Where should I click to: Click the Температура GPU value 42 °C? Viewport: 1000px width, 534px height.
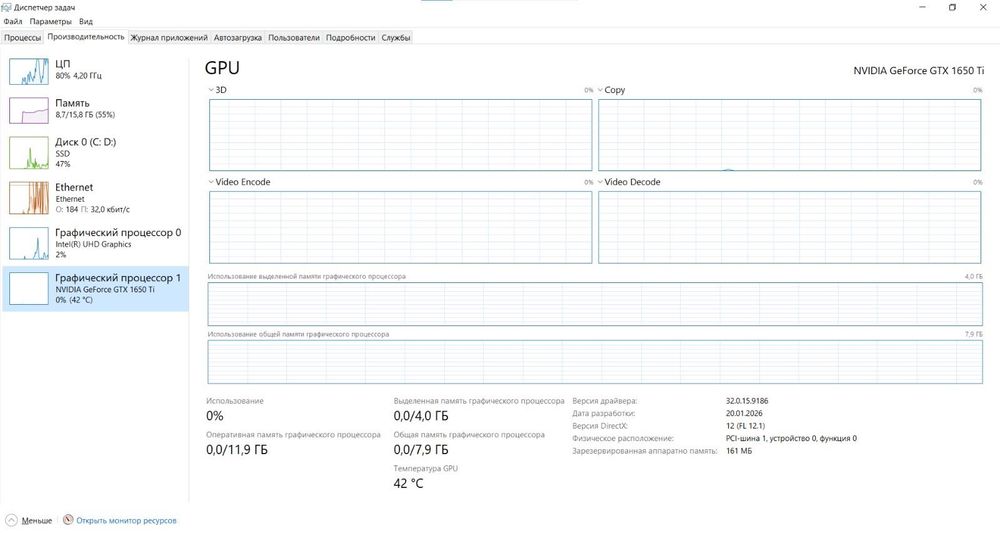[x=408, y=484]
